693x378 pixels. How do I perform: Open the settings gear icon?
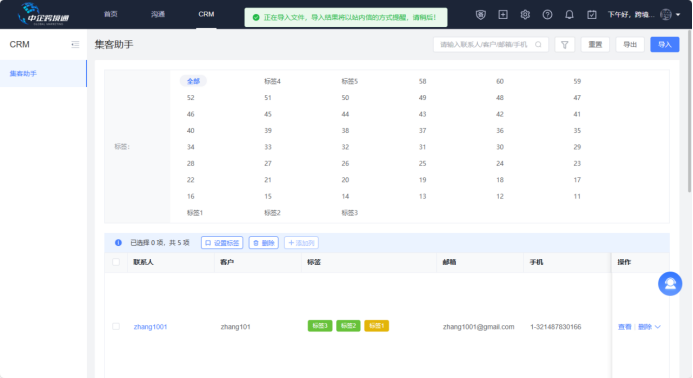pos(525,15)
